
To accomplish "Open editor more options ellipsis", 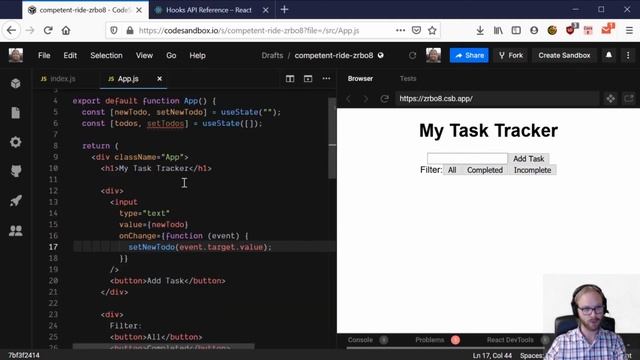I will point(326,78).
